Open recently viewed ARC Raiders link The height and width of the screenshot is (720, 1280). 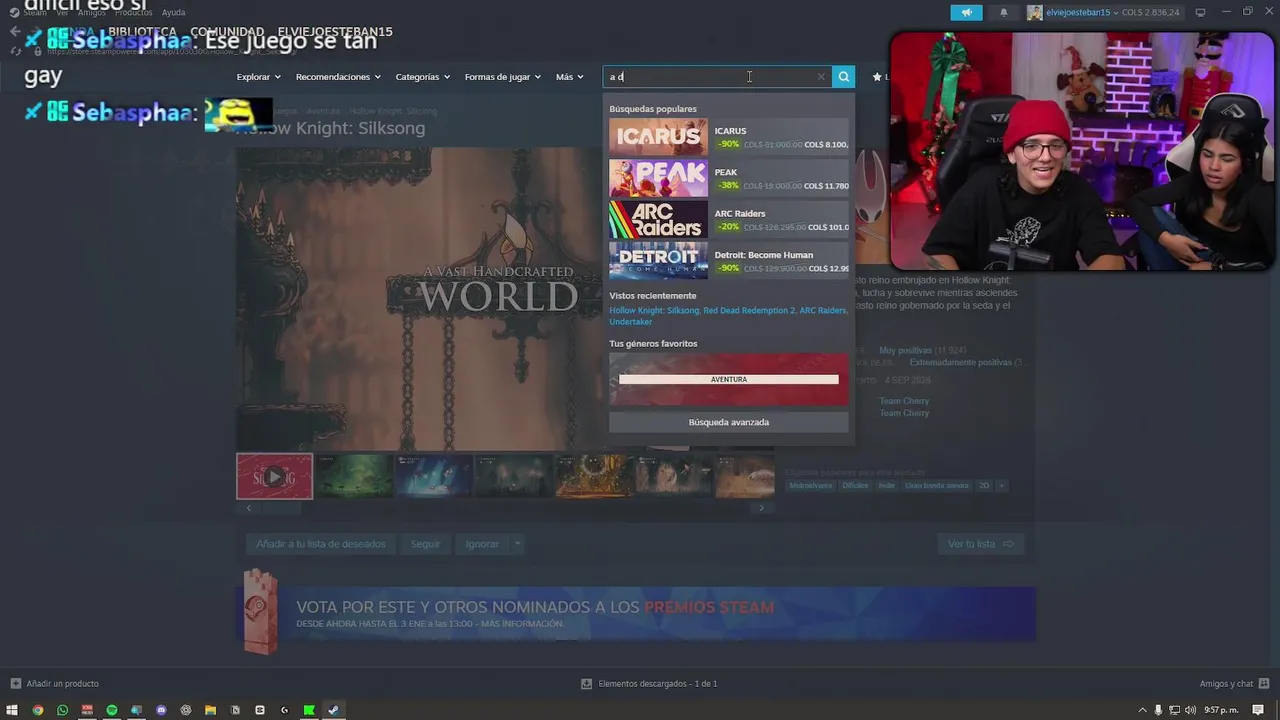pos(822,311)
